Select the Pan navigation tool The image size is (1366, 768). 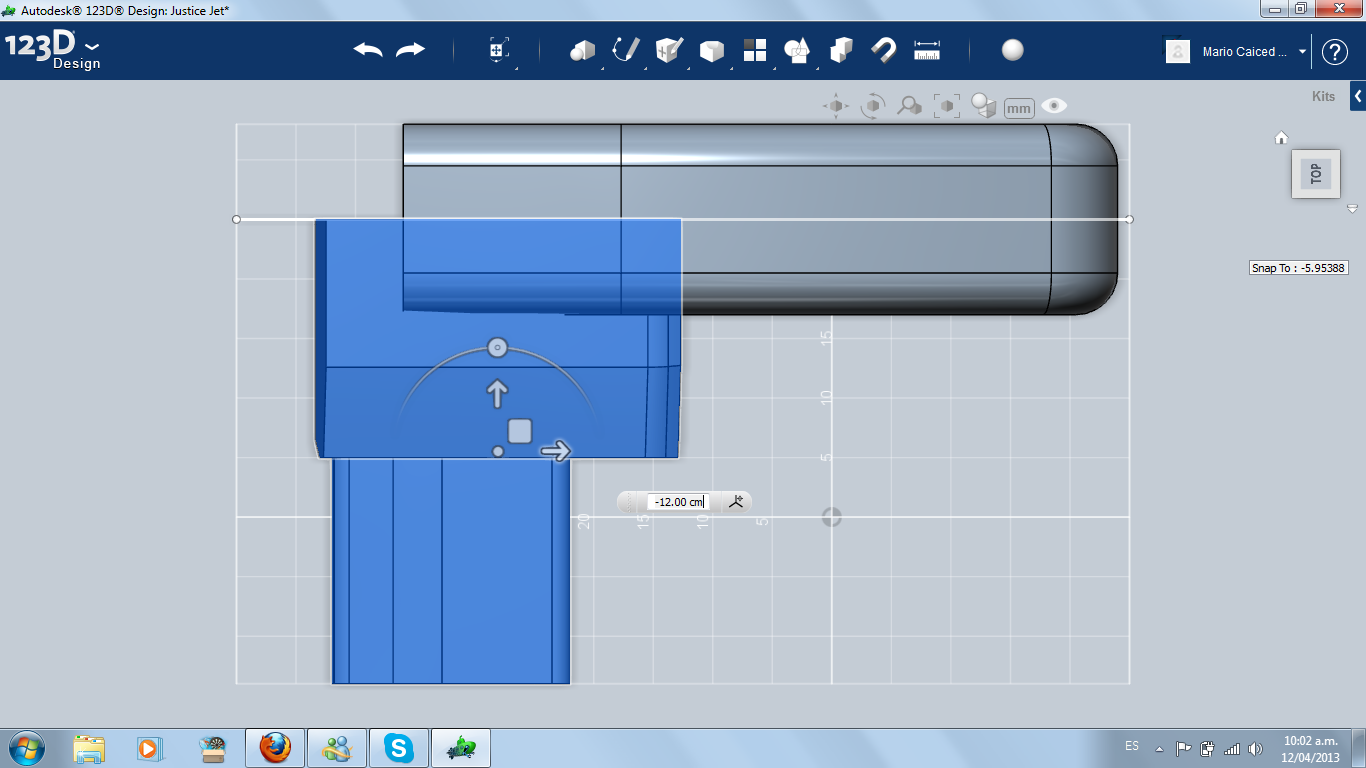(x=836, y=106)
